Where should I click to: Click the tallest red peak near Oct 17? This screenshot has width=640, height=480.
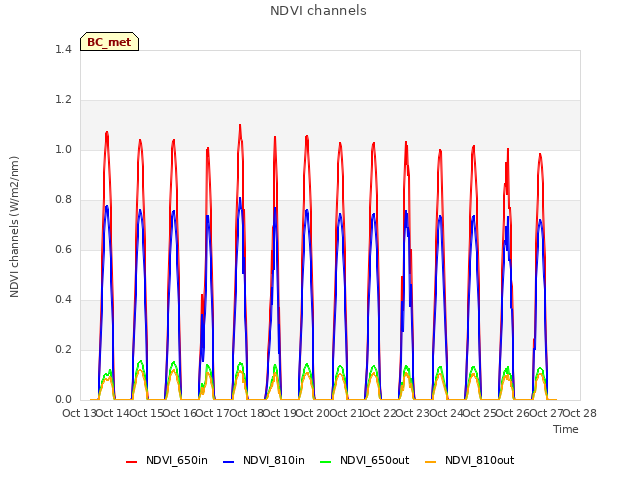click(x=240, y=126)
